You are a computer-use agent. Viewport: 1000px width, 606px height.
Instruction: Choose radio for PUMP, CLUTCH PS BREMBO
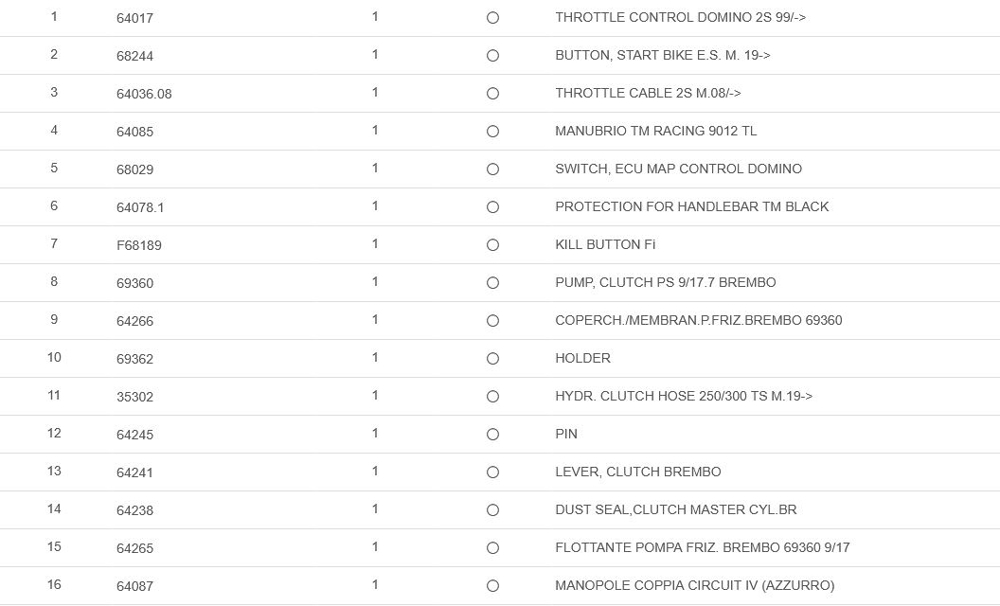492,283
